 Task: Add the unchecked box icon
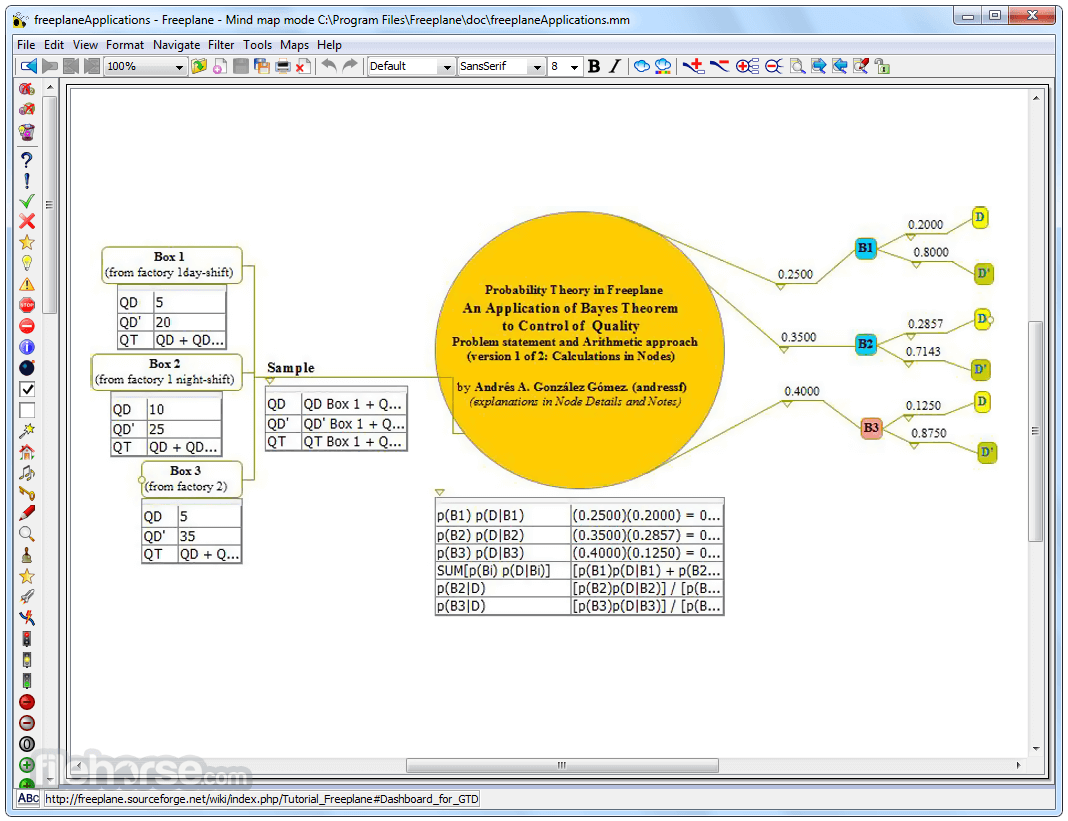(27, 410)
